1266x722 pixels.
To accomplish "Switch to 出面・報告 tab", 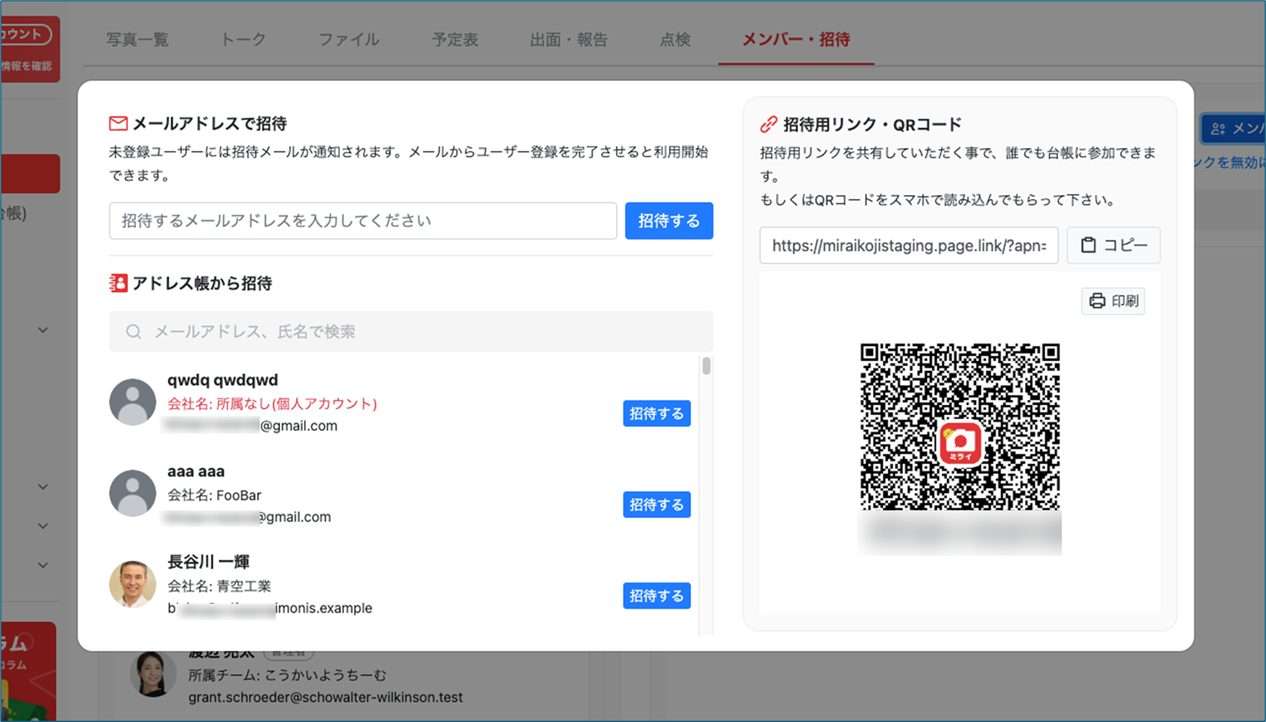I will tap(569, 40).
